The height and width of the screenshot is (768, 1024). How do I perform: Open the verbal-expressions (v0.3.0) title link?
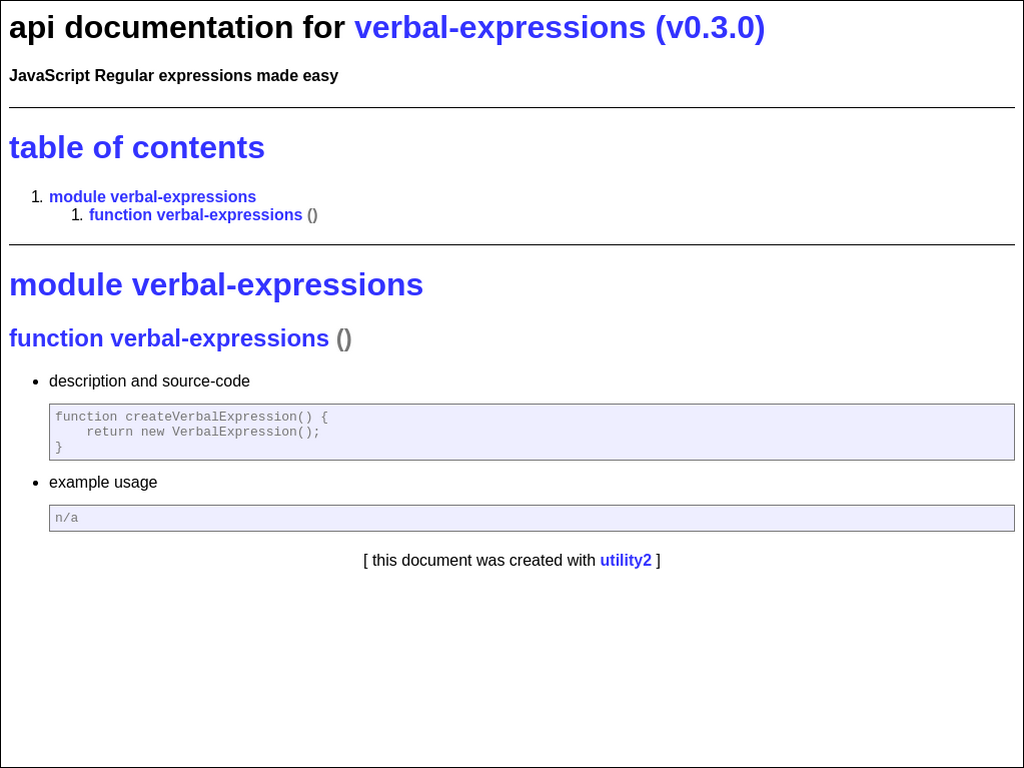559,28
